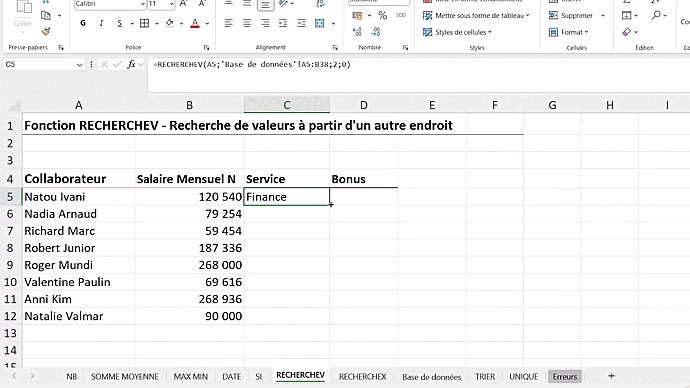
Task: Open font color dropdown arrow
Action: pos(207,24)
